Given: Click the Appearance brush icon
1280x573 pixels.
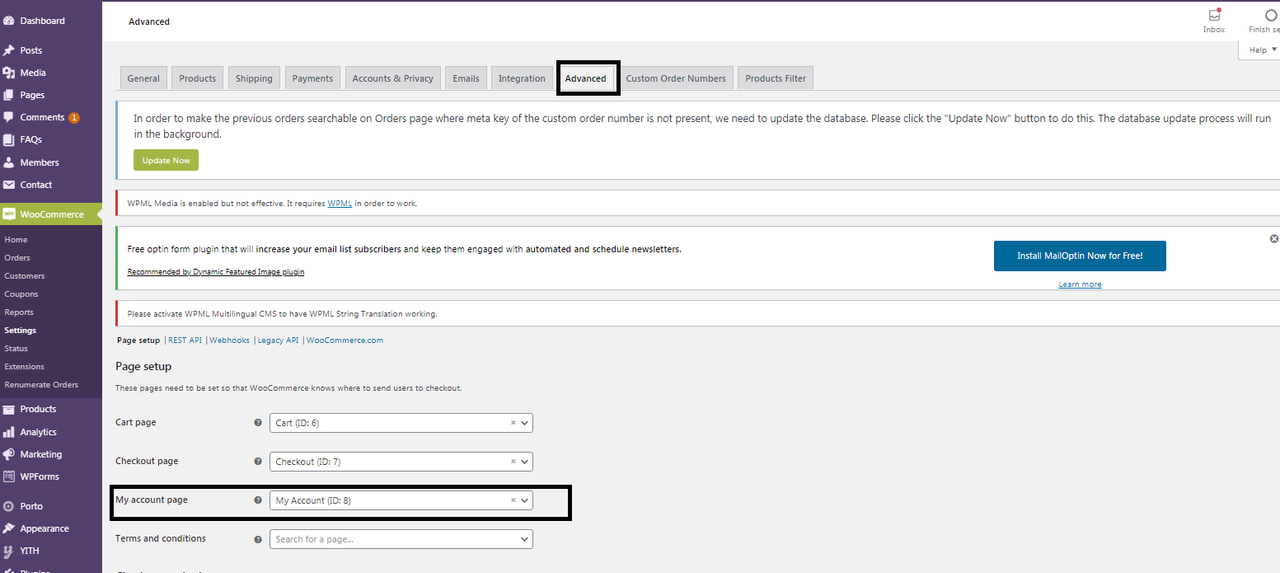Looking at the screenshot, I should [9, 529].
